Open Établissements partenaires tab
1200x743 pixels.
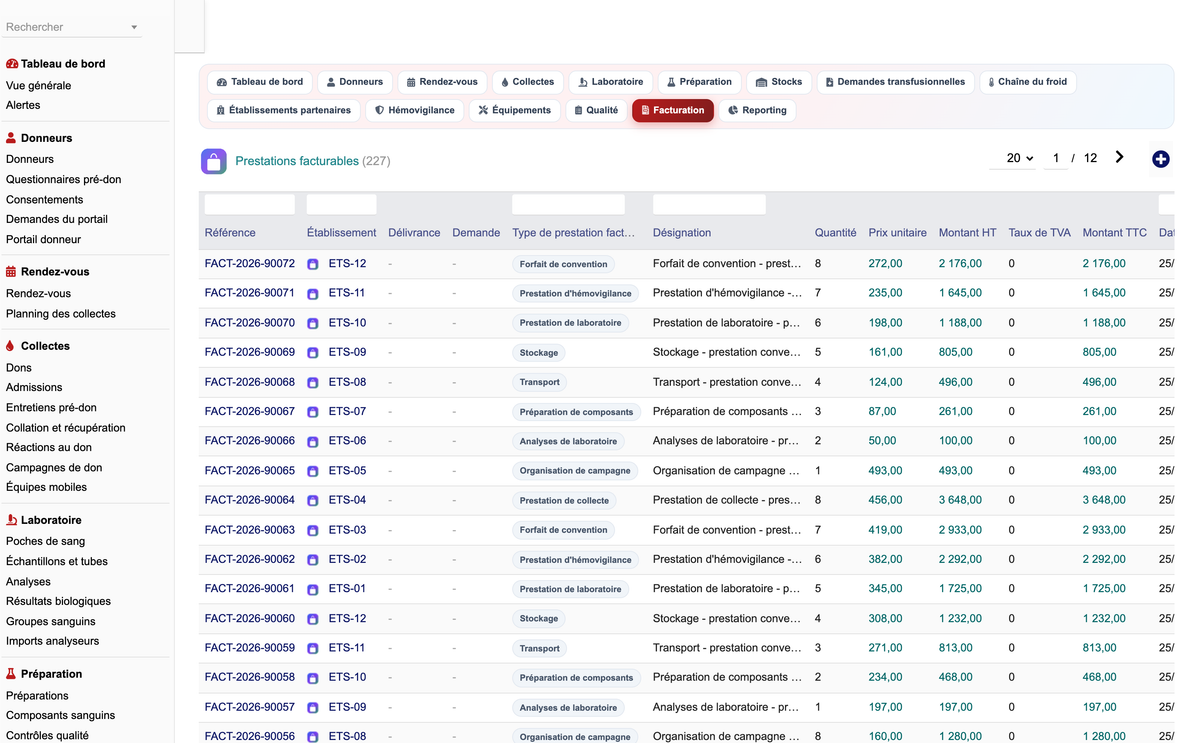284,110
